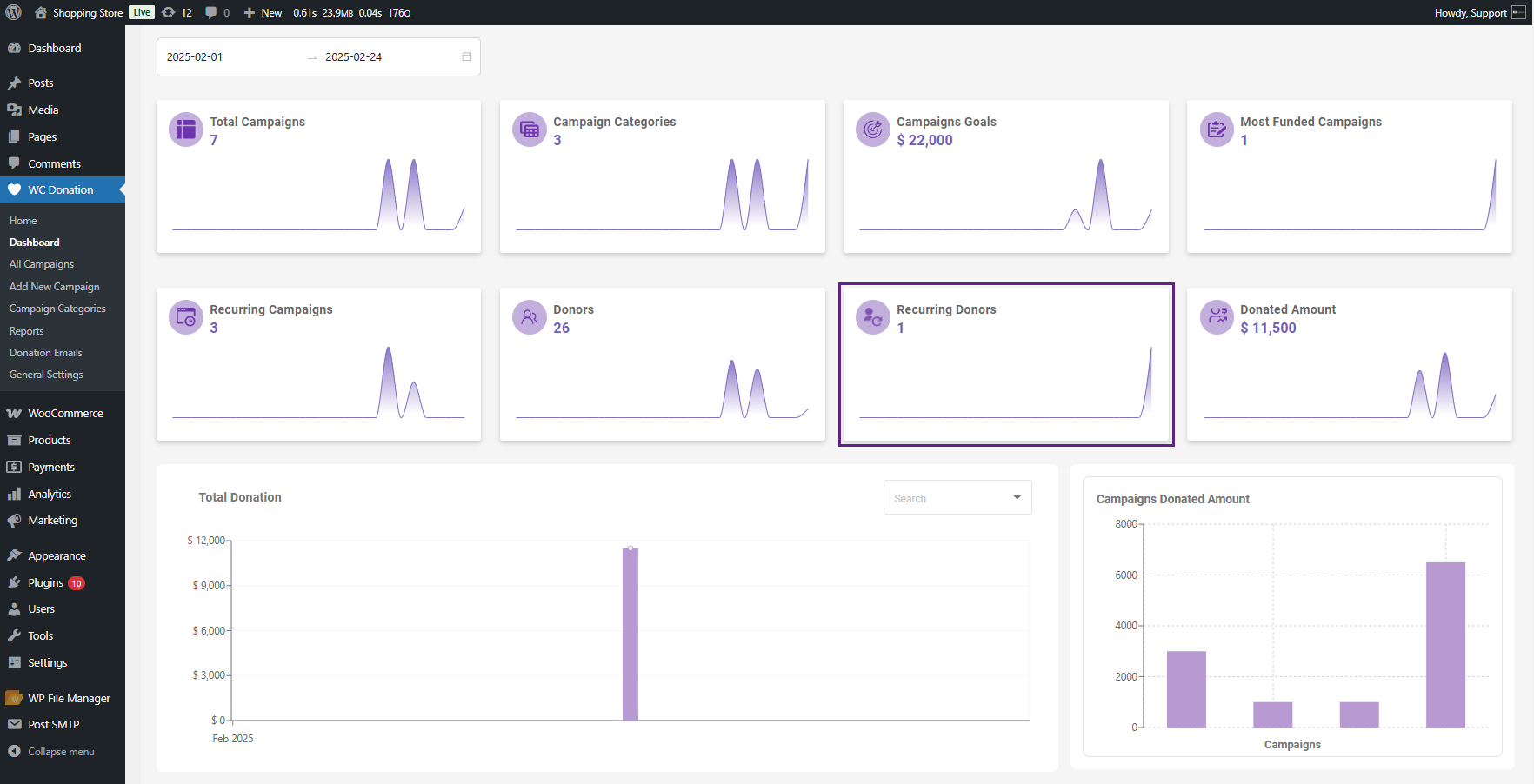Open the calendar icon in date range

(467, 56)
